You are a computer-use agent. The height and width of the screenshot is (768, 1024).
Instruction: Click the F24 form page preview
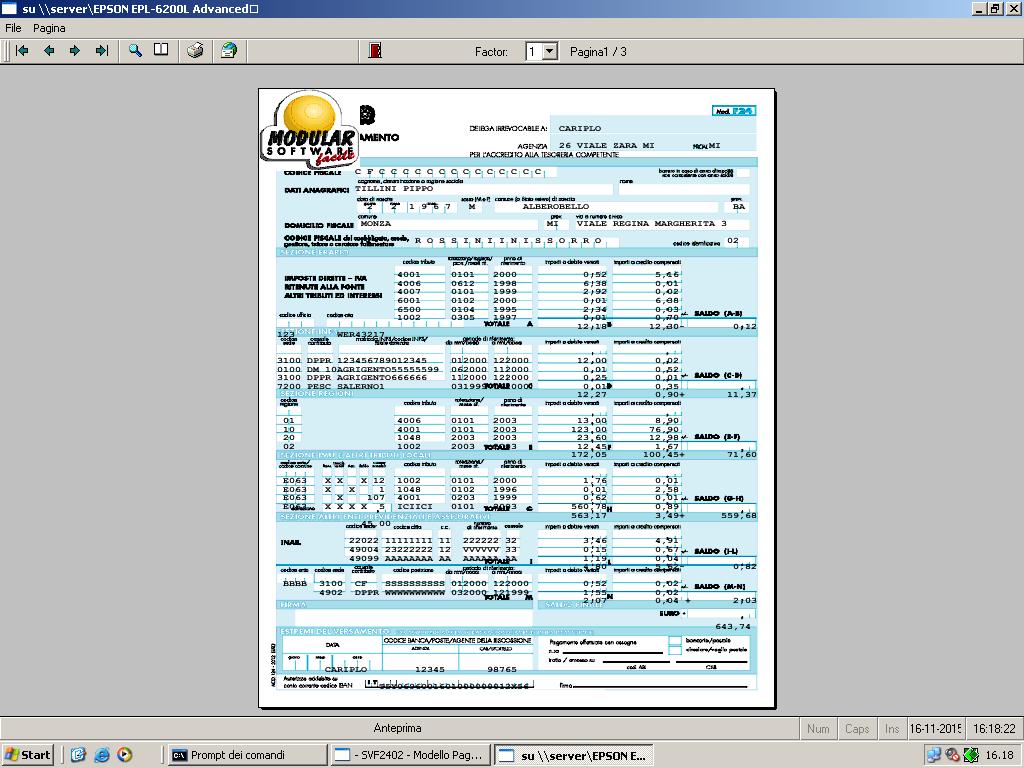click(x=517, y=398)
